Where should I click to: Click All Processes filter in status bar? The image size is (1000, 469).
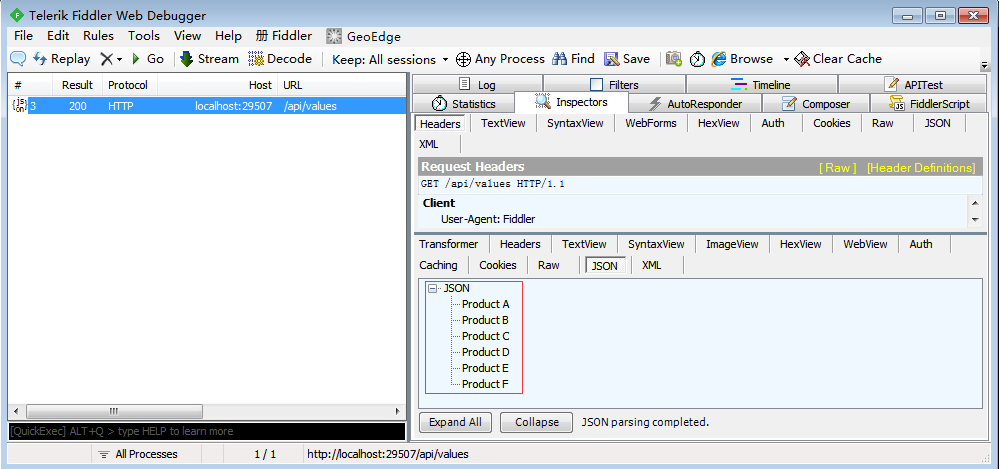coord(138,454)
